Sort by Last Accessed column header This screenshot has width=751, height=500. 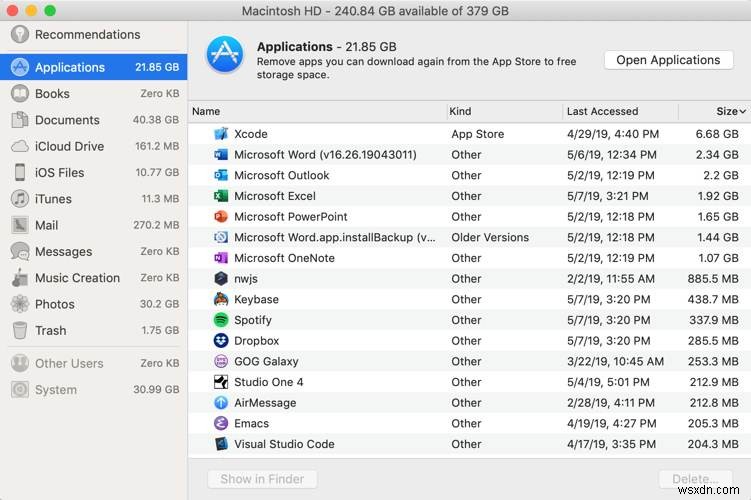coord(601,112)
